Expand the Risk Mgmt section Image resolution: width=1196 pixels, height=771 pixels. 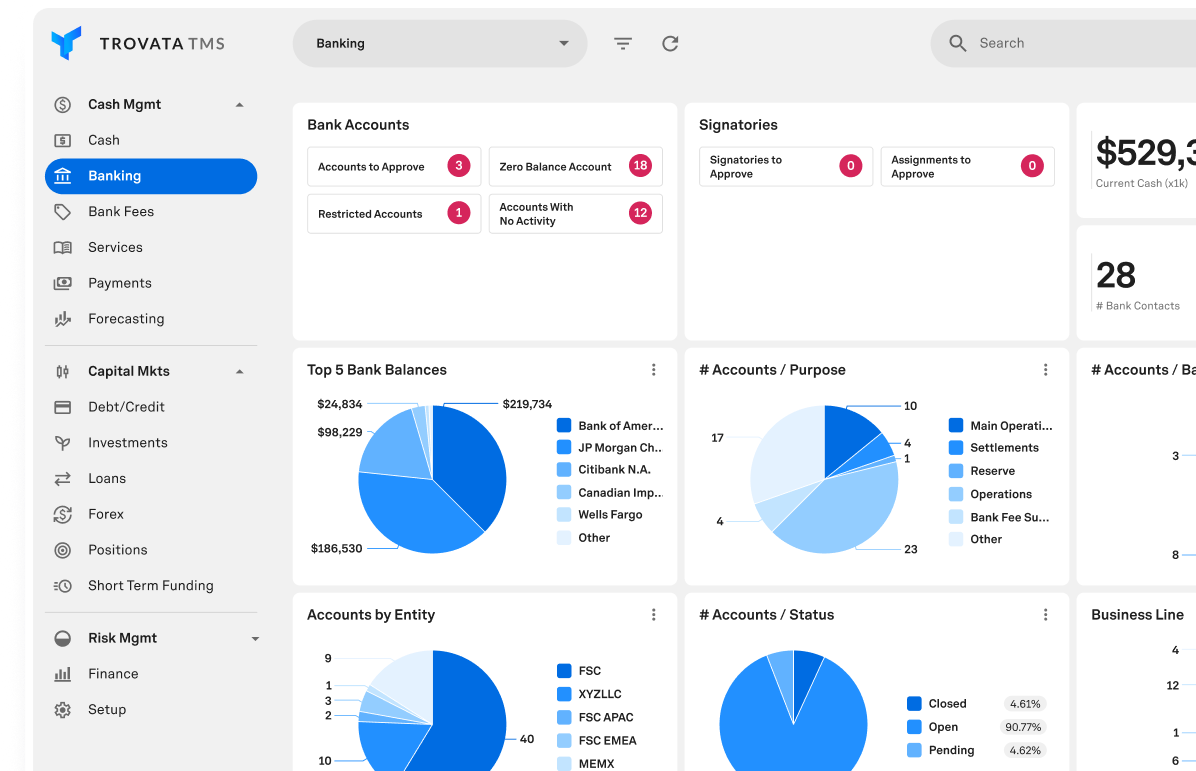255,637
